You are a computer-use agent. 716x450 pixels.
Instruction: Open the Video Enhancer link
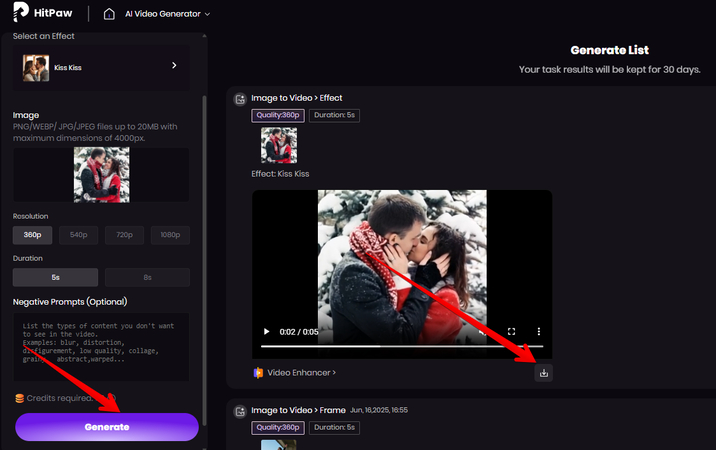(301, 373)
